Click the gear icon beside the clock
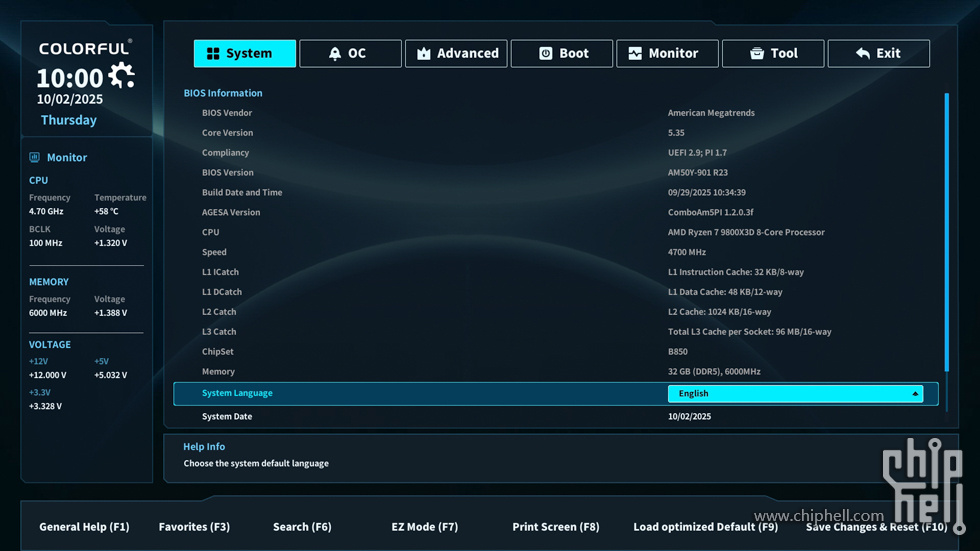Viewport: 980px width, 551px height. tap(122, 76)
